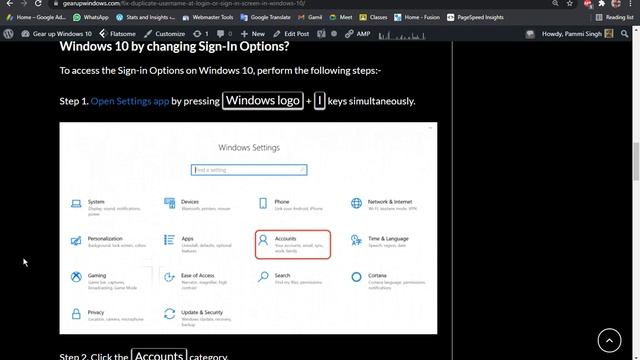The height and width of the screenshot is (360, 640).
Task: Follow the Open Settings app link
Action: tap(130, 101)
